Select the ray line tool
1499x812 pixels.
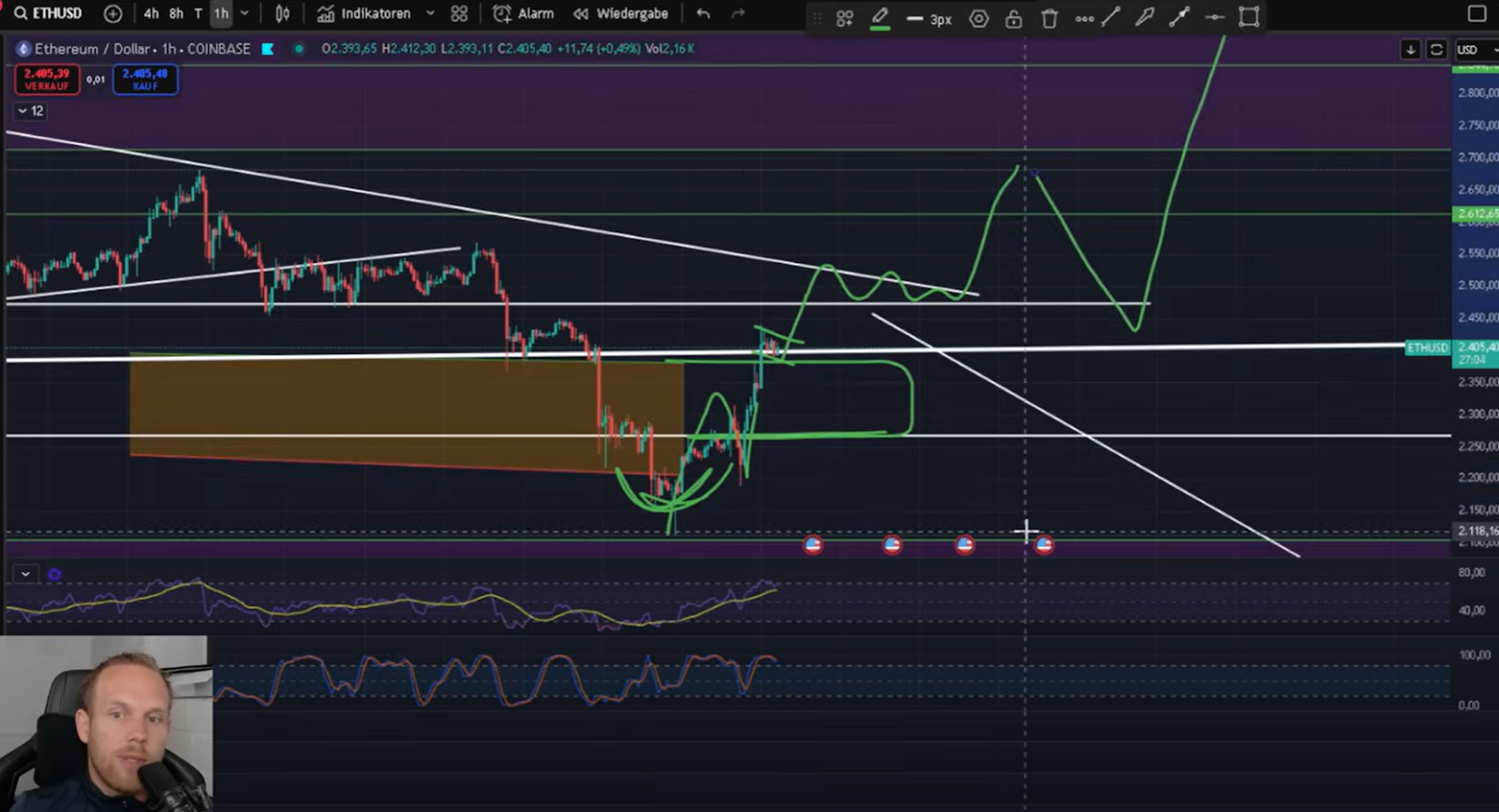pos(1180,16)
